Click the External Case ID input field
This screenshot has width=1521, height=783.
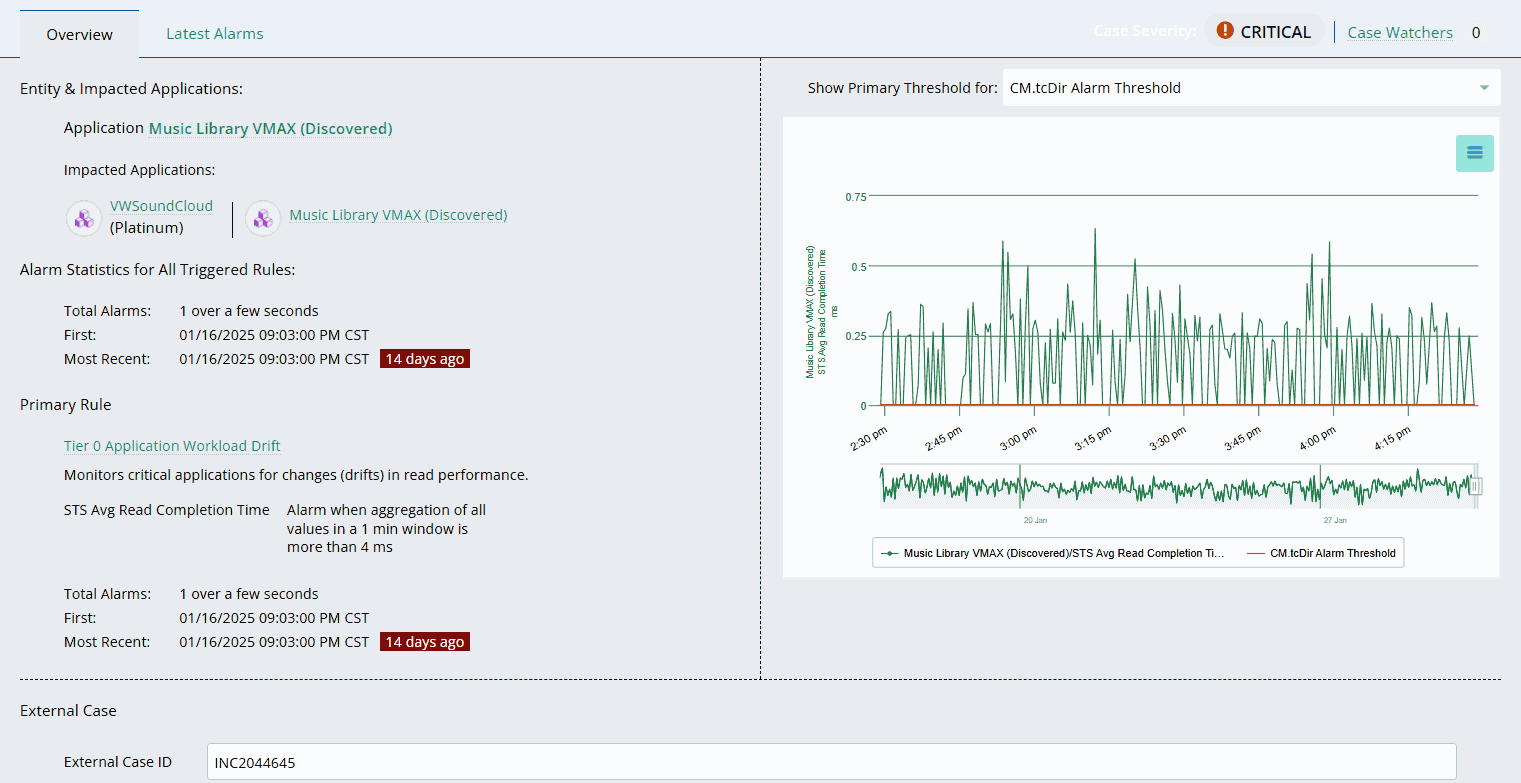[831, 762]
